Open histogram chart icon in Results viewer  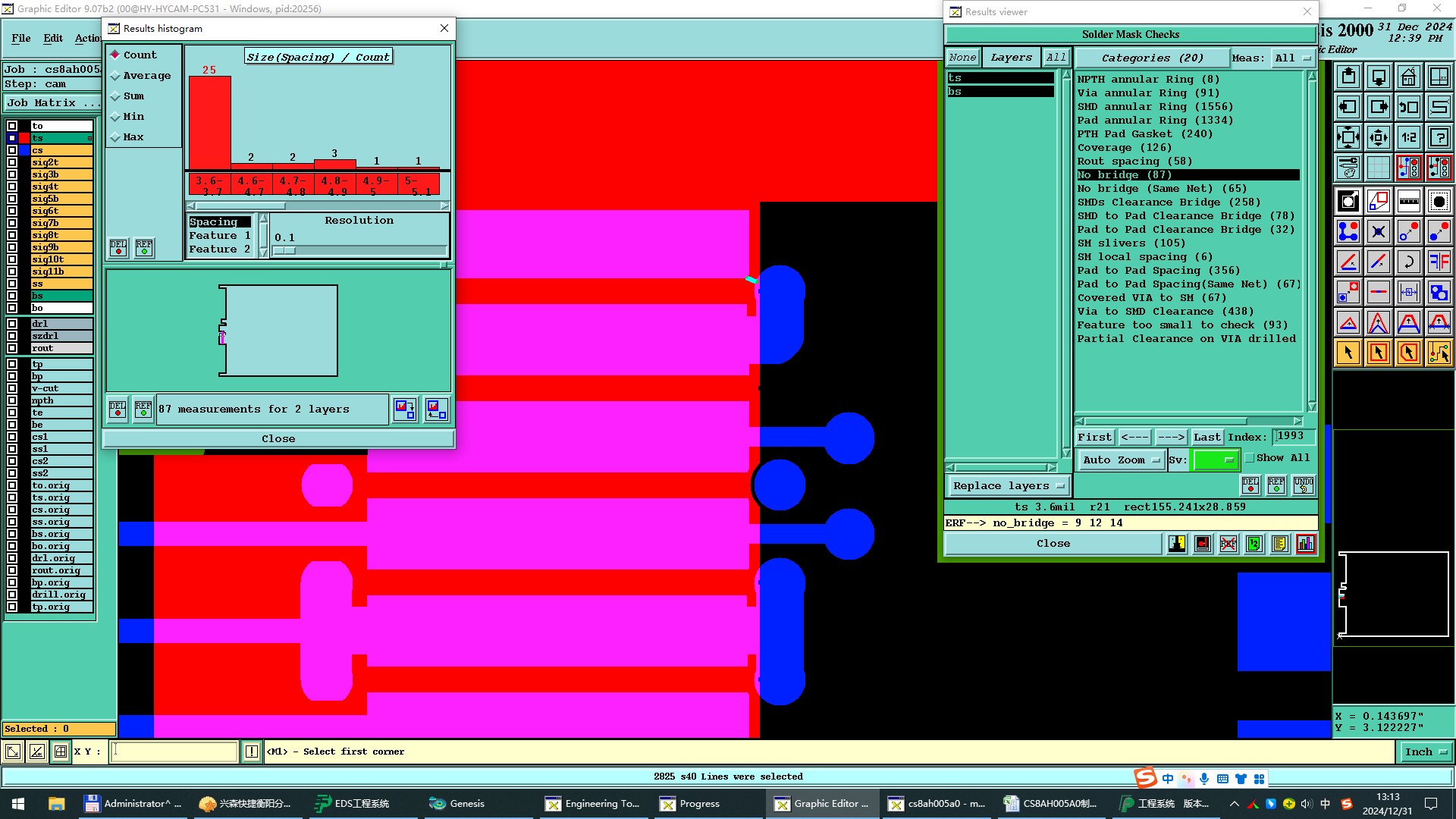click(1305, 544)
